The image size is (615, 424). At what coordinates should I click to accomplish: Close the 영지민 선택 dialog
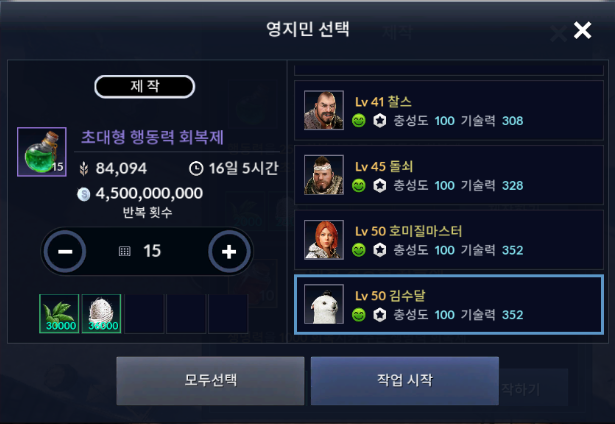[x=582, y=30]
